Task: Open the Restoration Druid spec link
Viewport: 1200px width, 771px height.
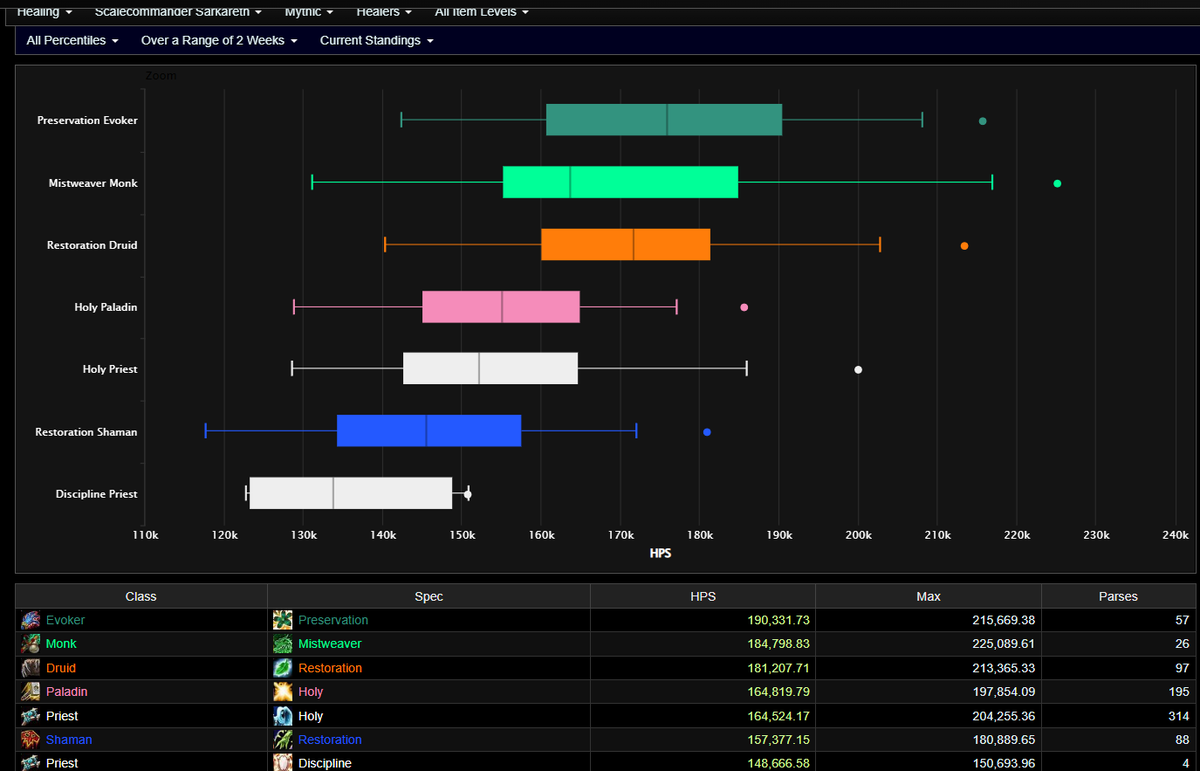Action: pos(330,668)
